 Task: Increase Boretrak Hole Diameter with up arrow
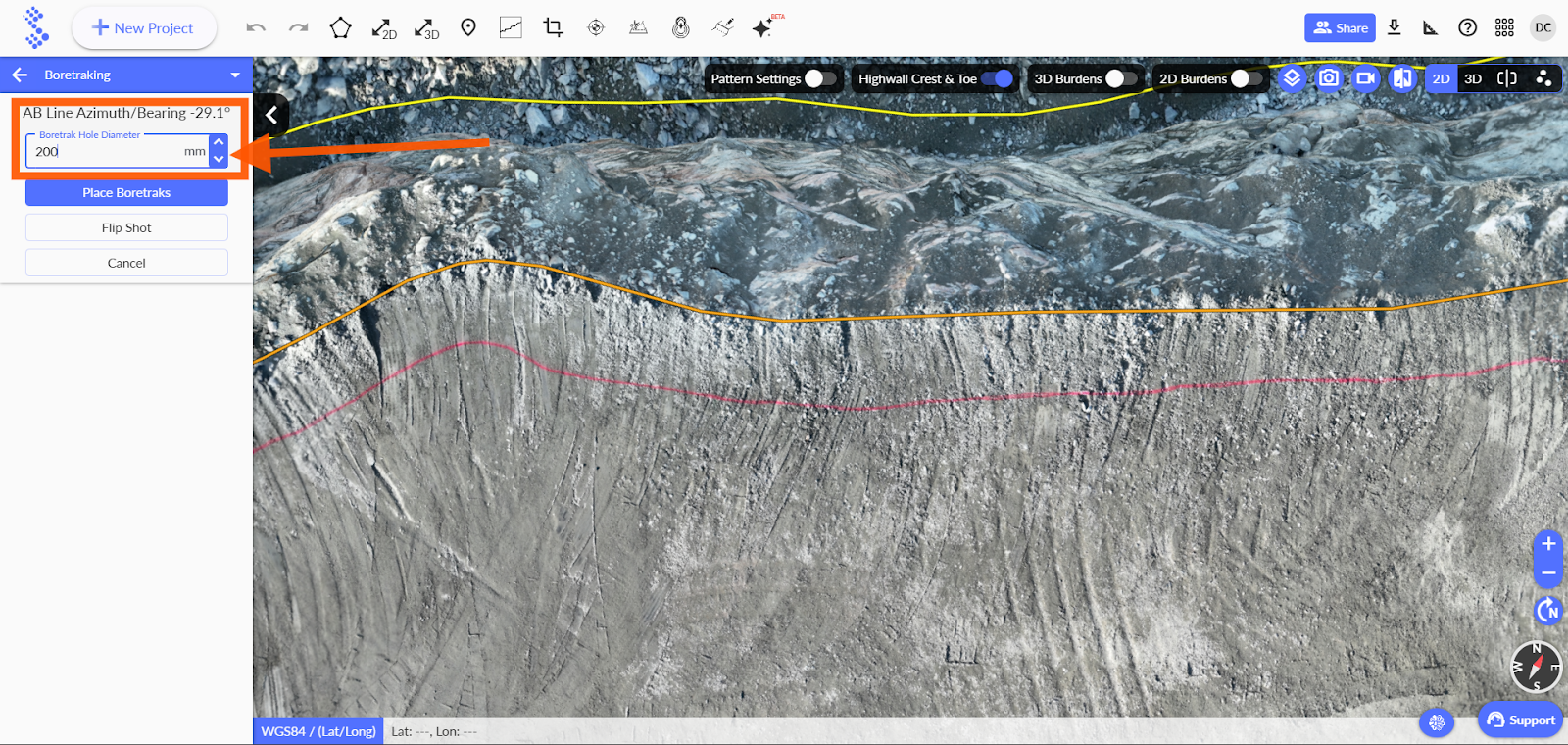219,143
